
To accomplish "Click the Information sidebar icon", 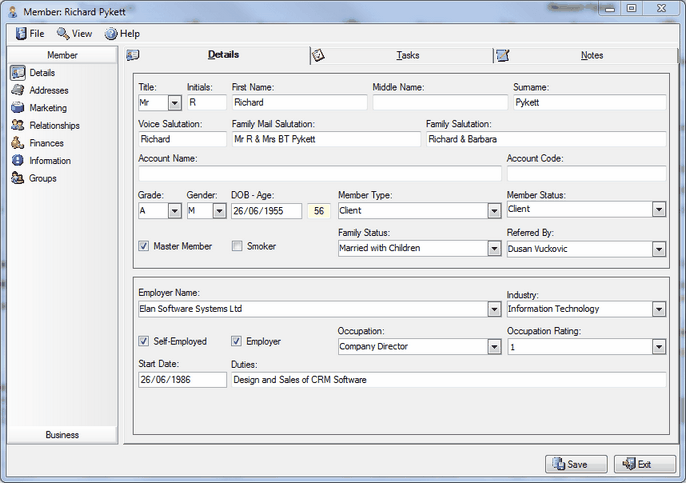I will pos(18,161).
